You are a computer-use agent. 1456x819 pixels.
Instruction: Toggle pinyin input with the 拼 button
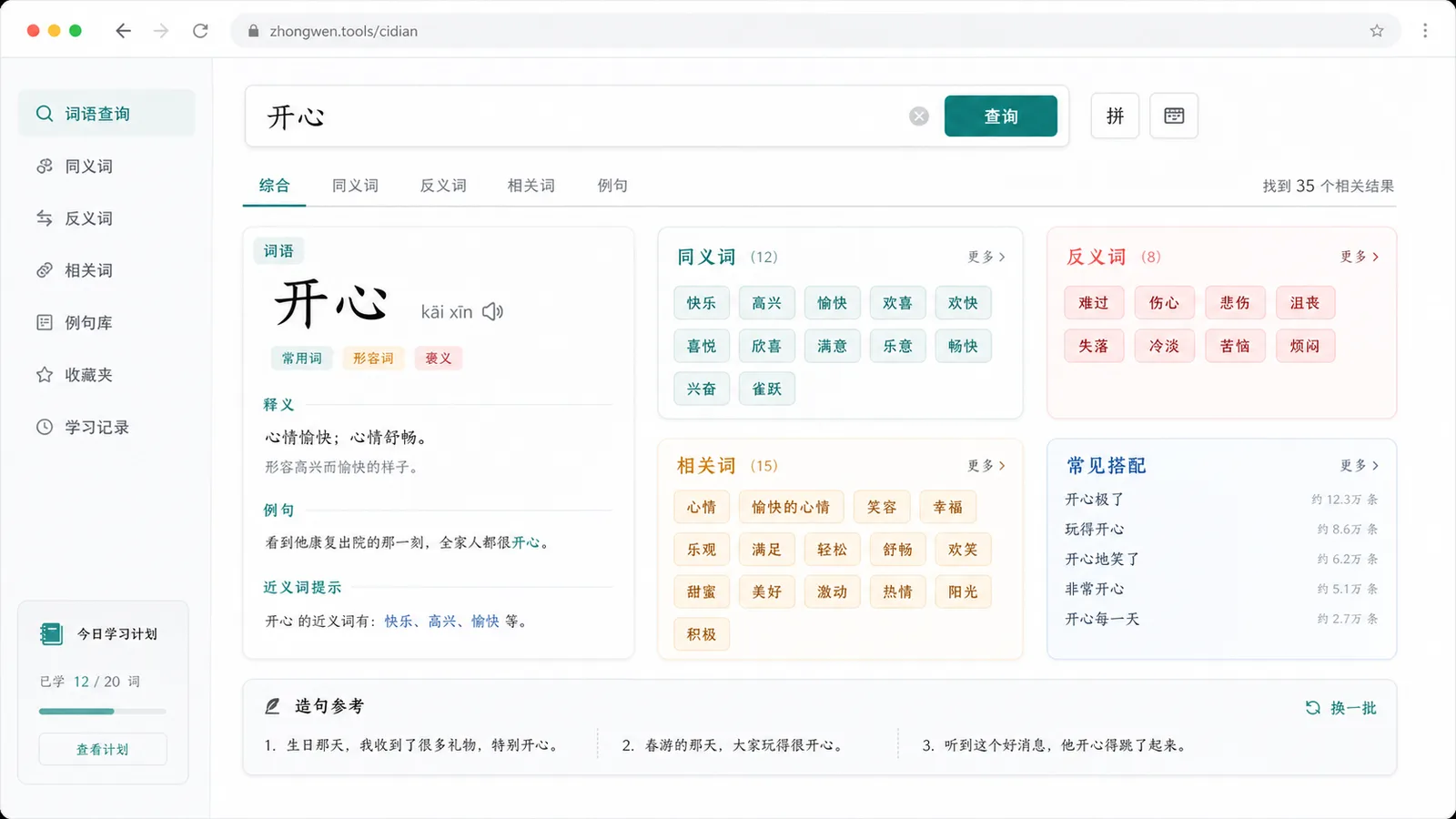coord(1115,116)
